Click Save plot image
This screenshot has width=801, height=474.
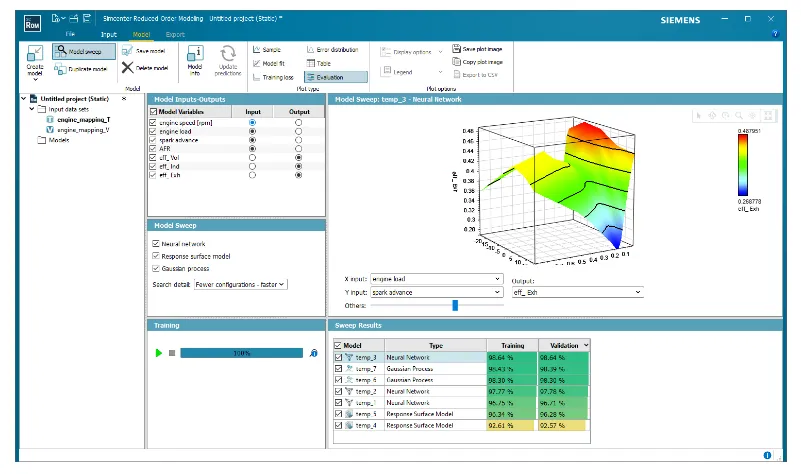477,49
